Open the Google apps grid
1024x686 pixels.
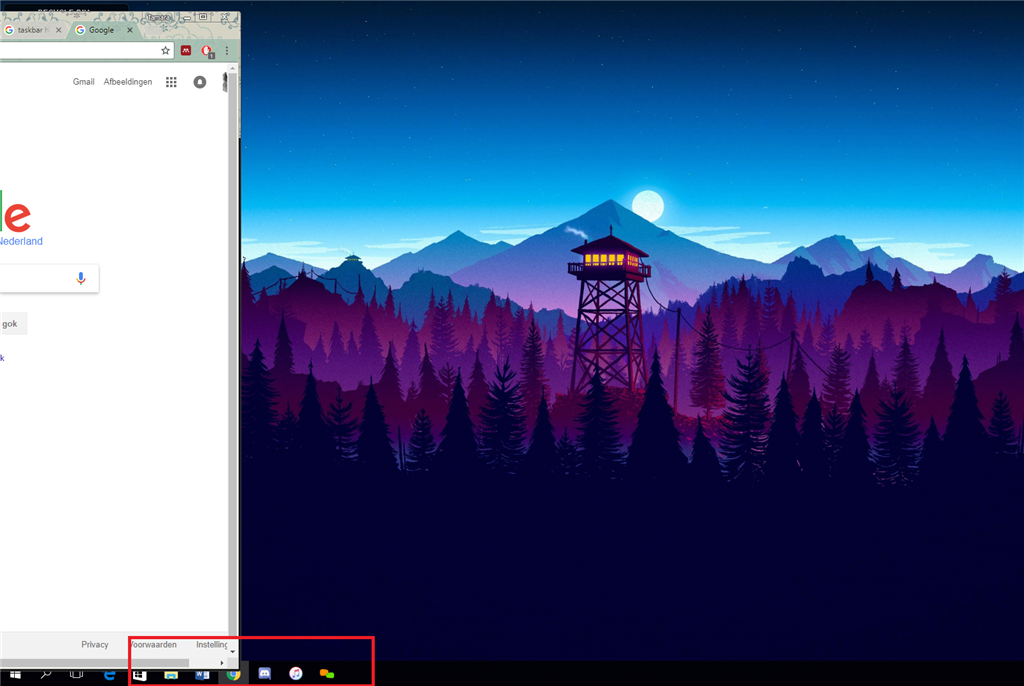pyautogui.click(x=170, y=82)
